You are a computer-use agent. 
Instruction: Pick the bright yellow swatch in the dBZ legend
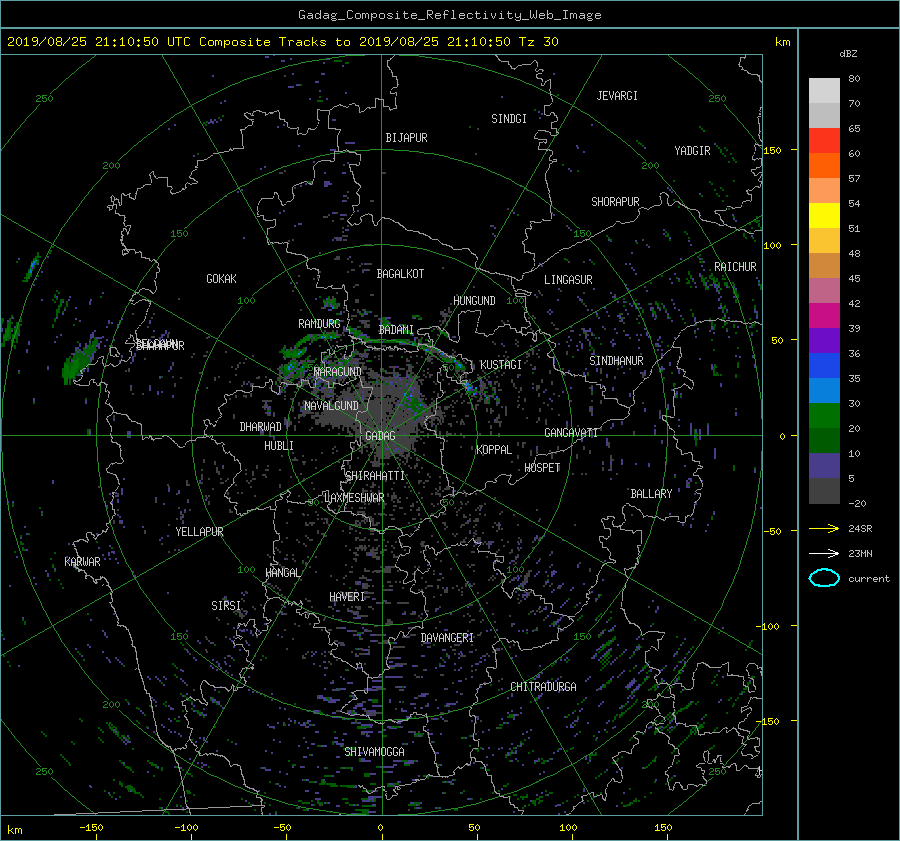pos(824,215)
